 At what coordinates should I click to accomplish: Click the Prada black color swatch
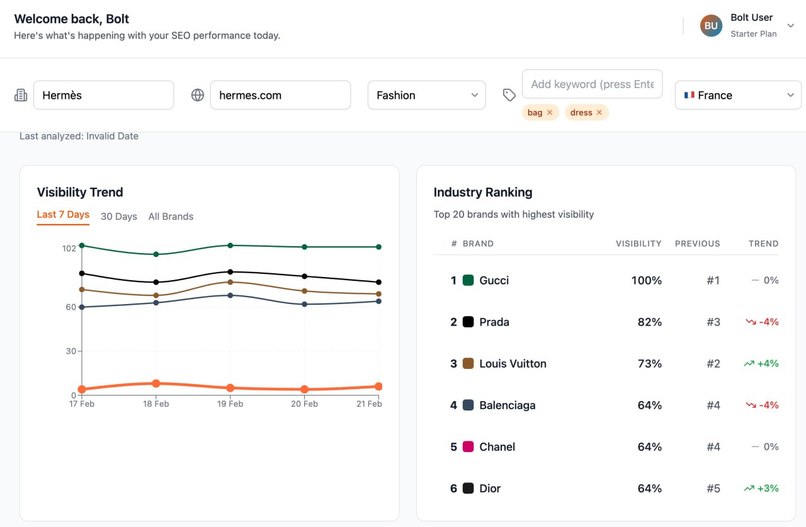click(468, 322)
